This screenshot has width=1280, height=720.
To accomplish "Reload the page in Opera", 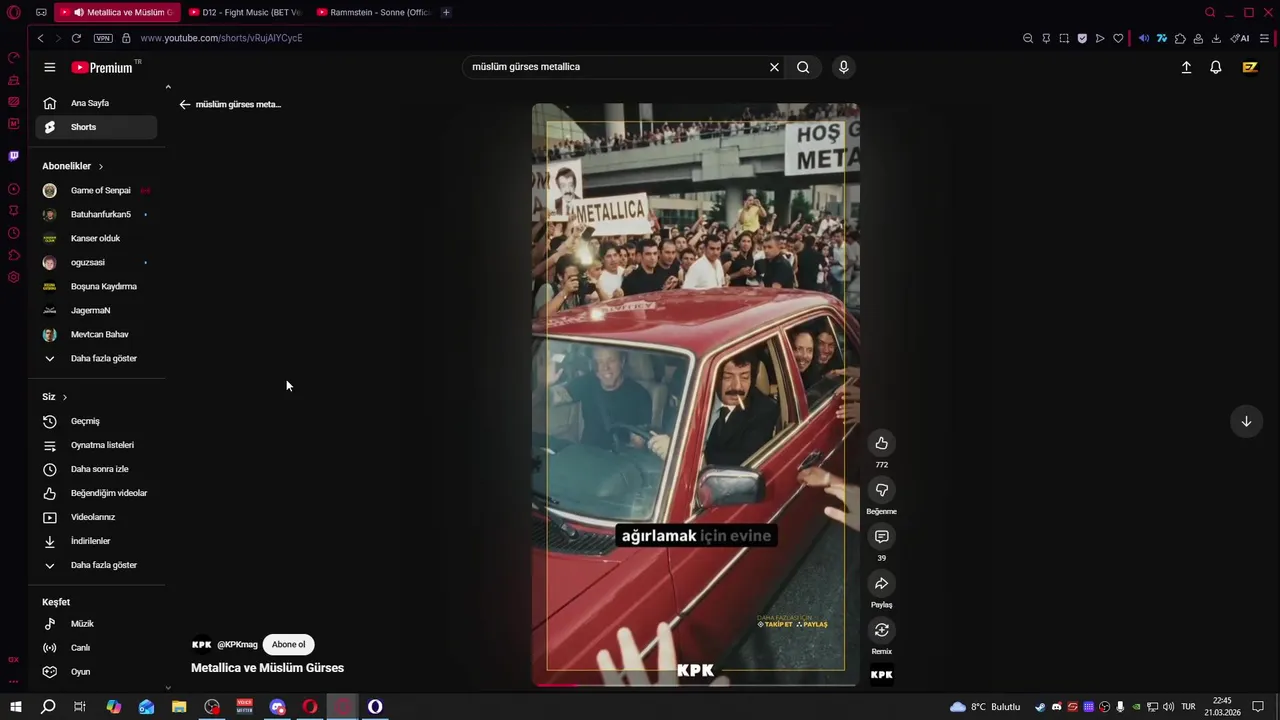I will pyautogui.click(x=76, y=38).
